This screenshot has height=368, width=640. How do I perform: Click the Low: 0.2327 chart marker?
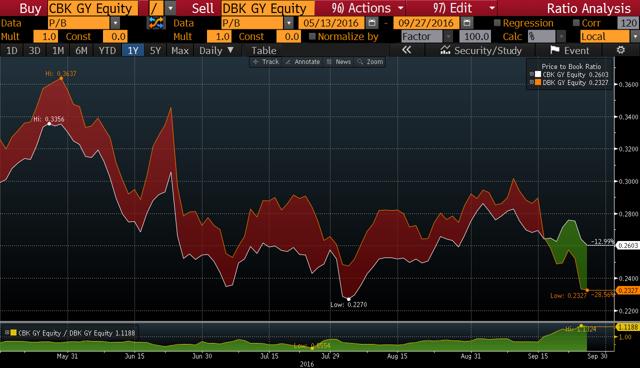tap(569, 295)
